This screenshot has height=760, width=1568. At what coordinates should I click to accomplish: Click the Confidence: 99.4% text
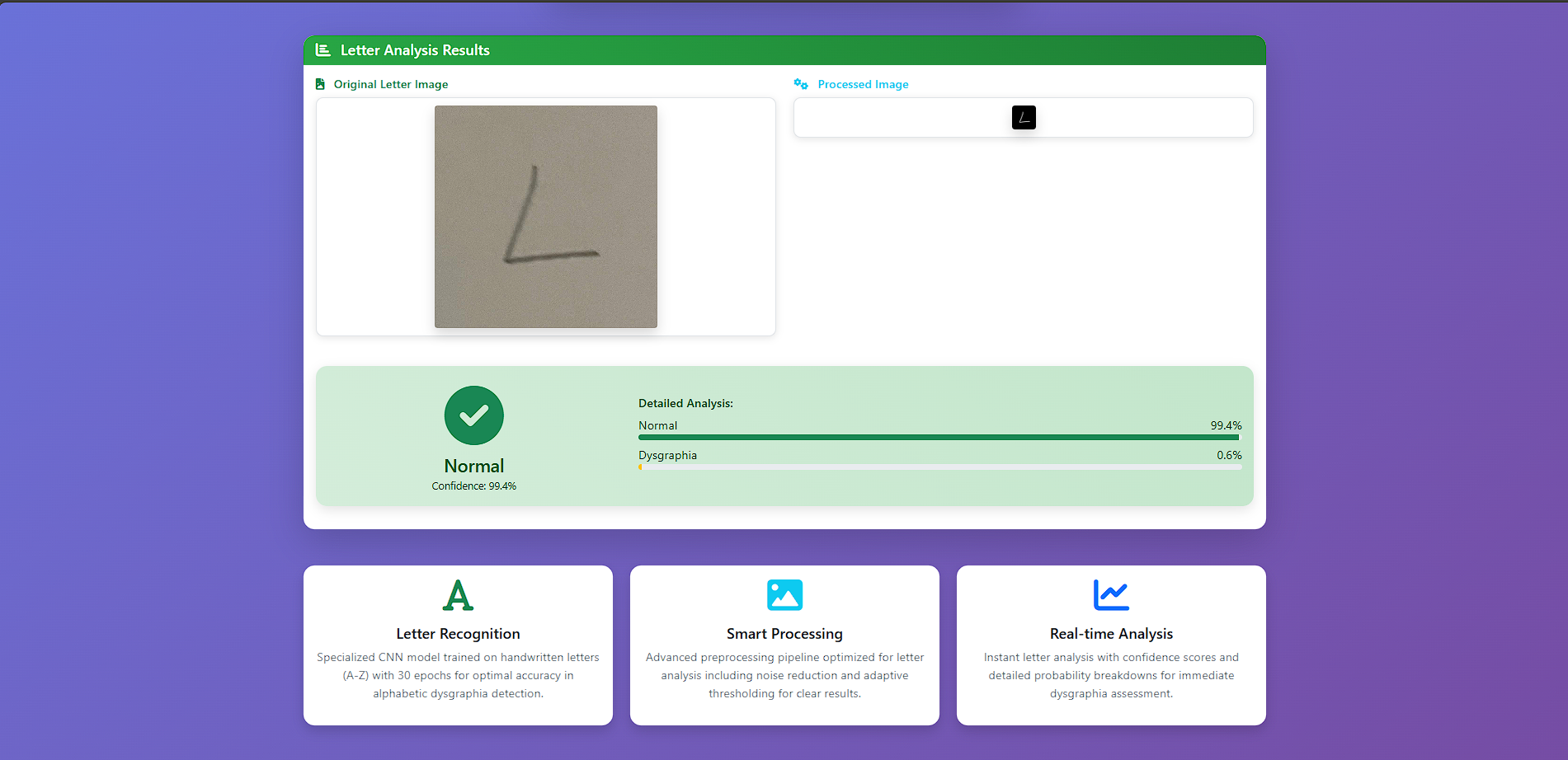click(474, 486)
